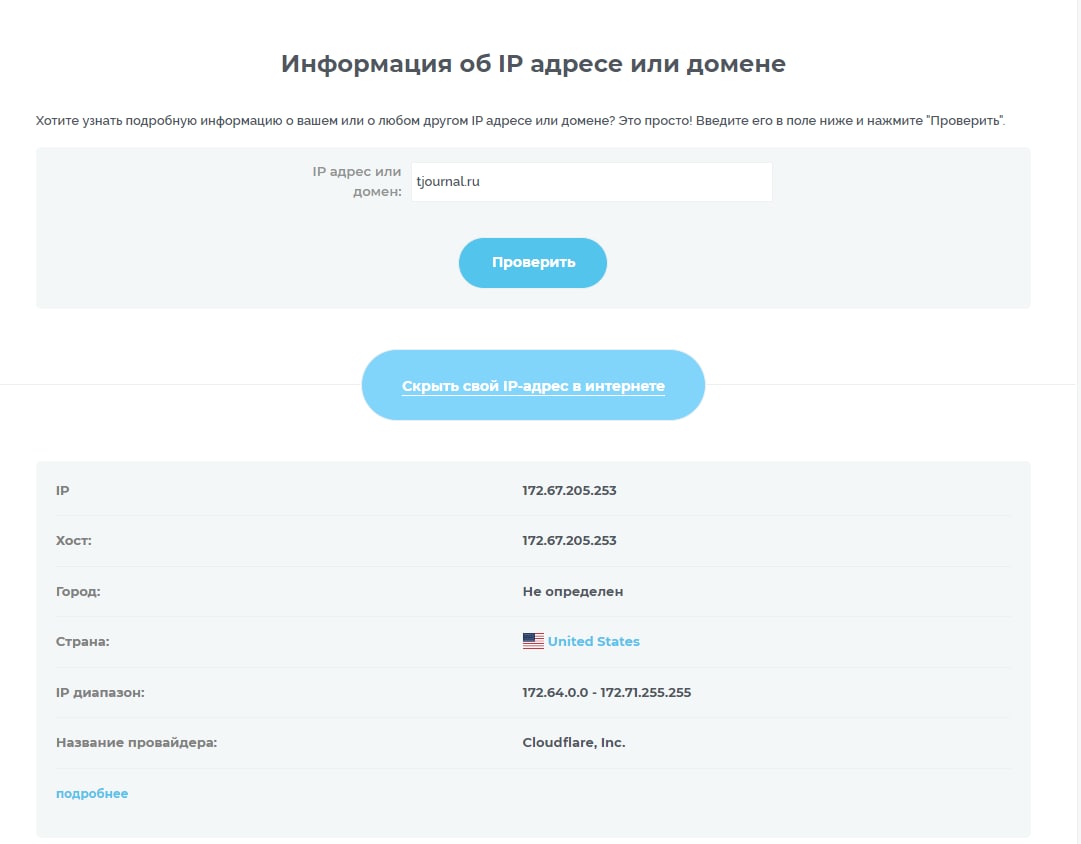Click the US flag icon
This screenshot has width=1081, height=844.
tap(533, 641)
